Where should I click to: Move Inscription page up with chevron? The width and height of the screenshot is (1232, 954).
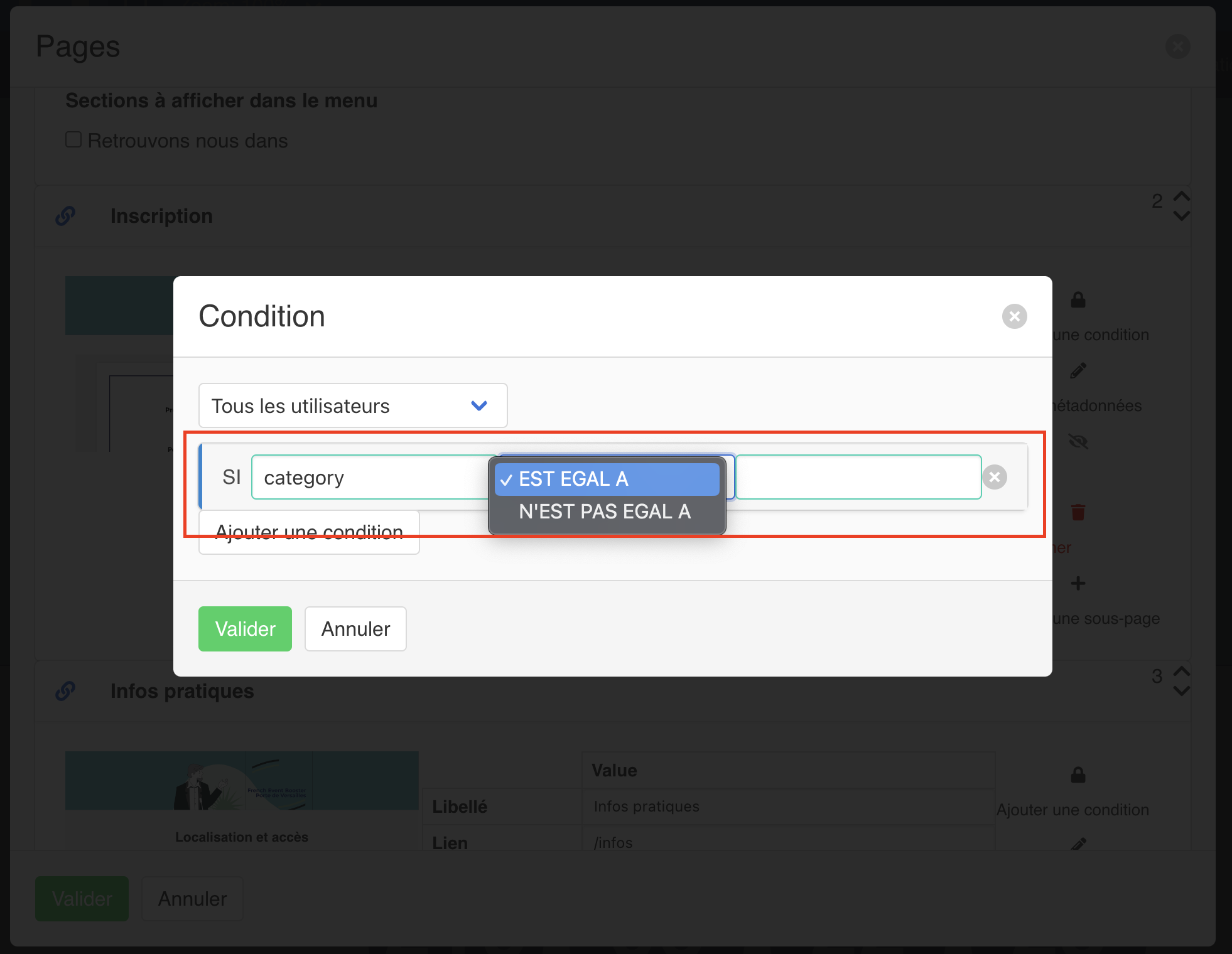click(x=1182, y=196)
